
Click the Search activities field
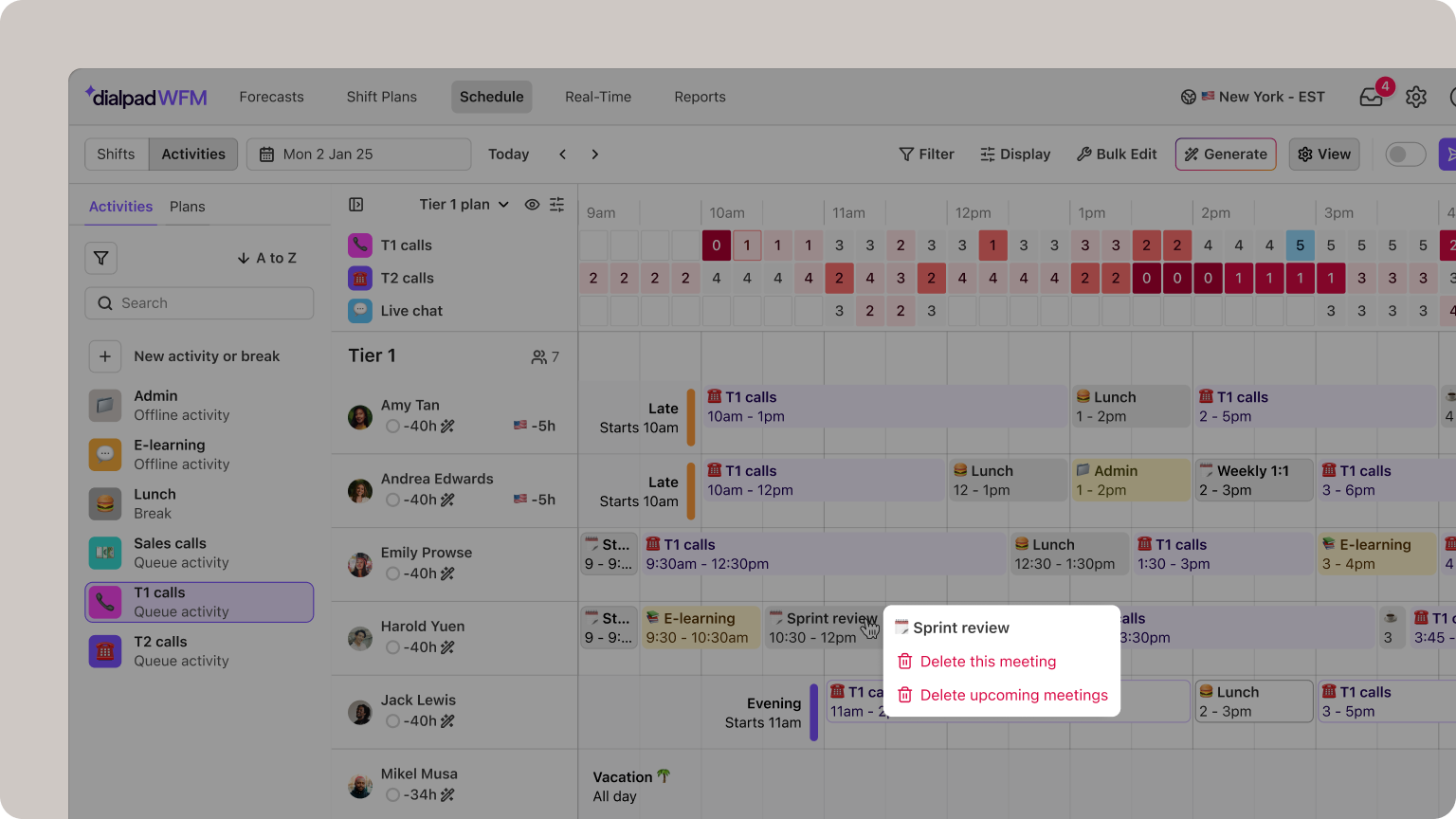(199, 303)
